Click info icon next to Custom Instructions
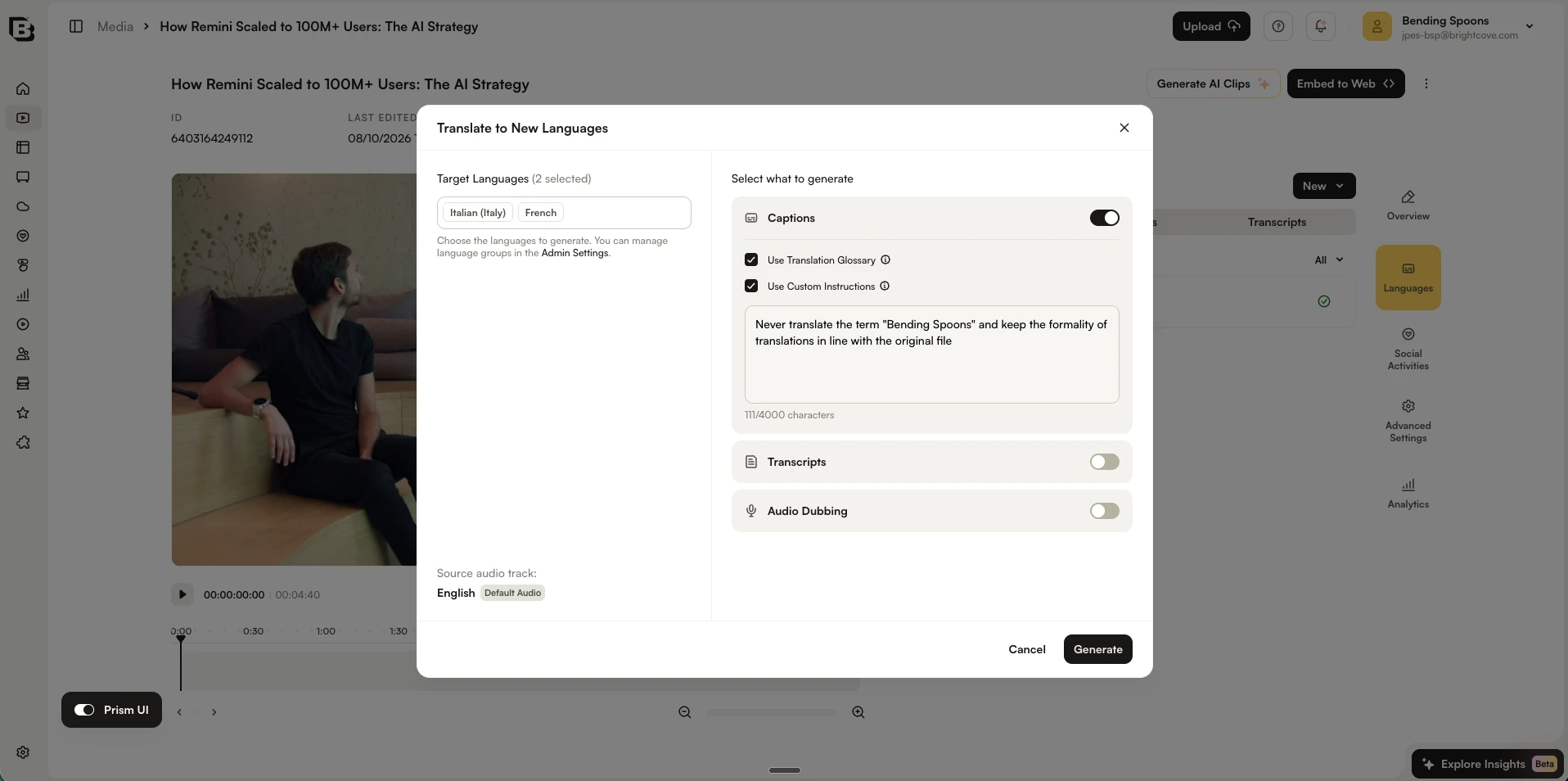1568x781 pixels. point(885,287)
